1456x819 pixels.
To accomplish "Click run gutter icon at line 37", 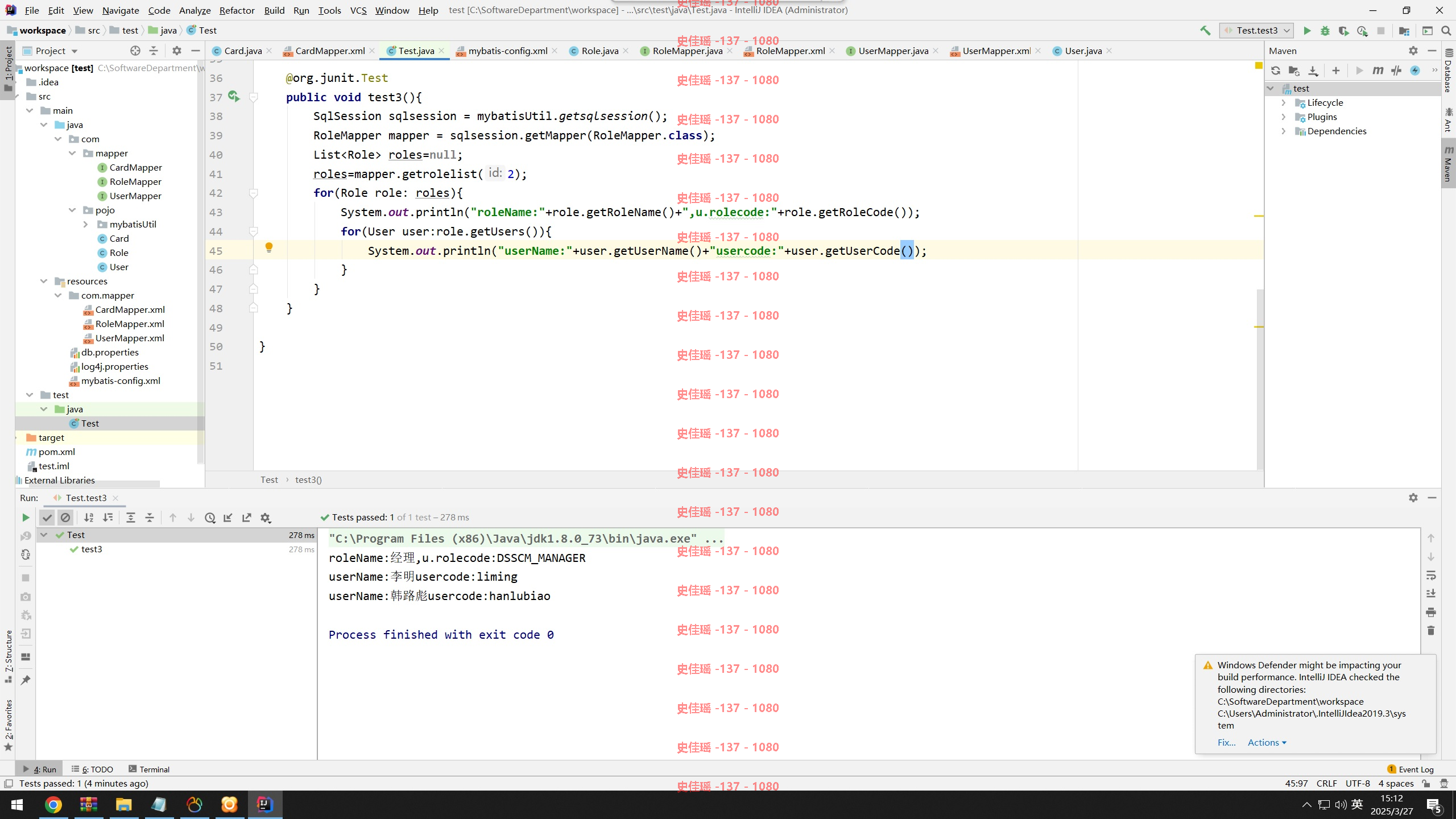I will (234, 96).
